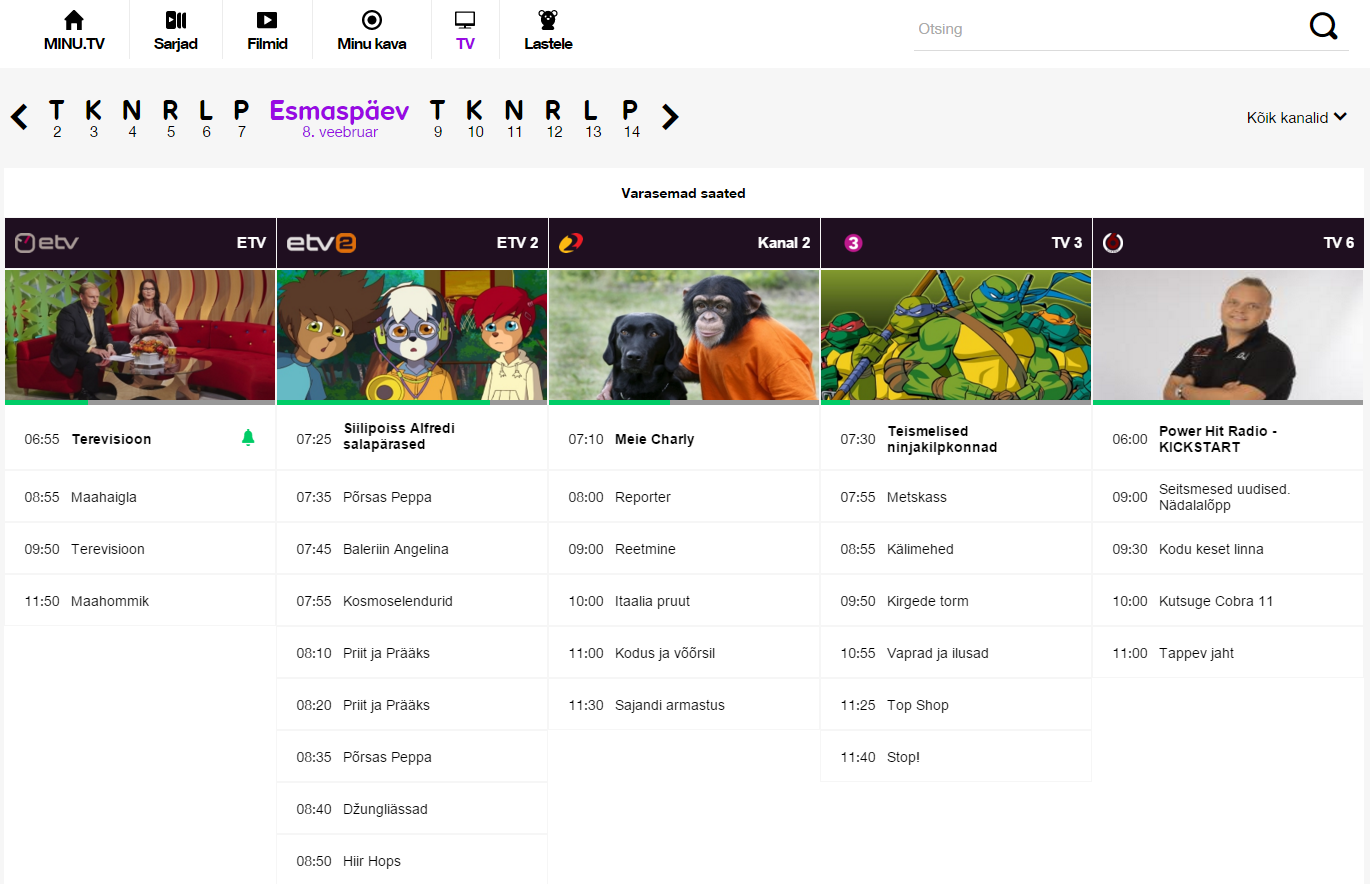Open Siilipoiss Alfredi salapärased at 07:25

(x=412, y=437)
